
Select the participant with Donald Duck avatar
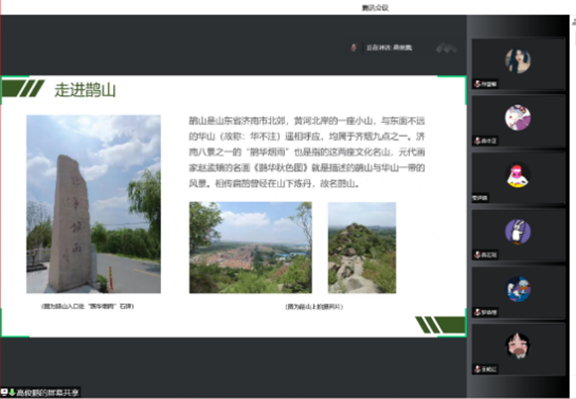click(x=518, y=292)
